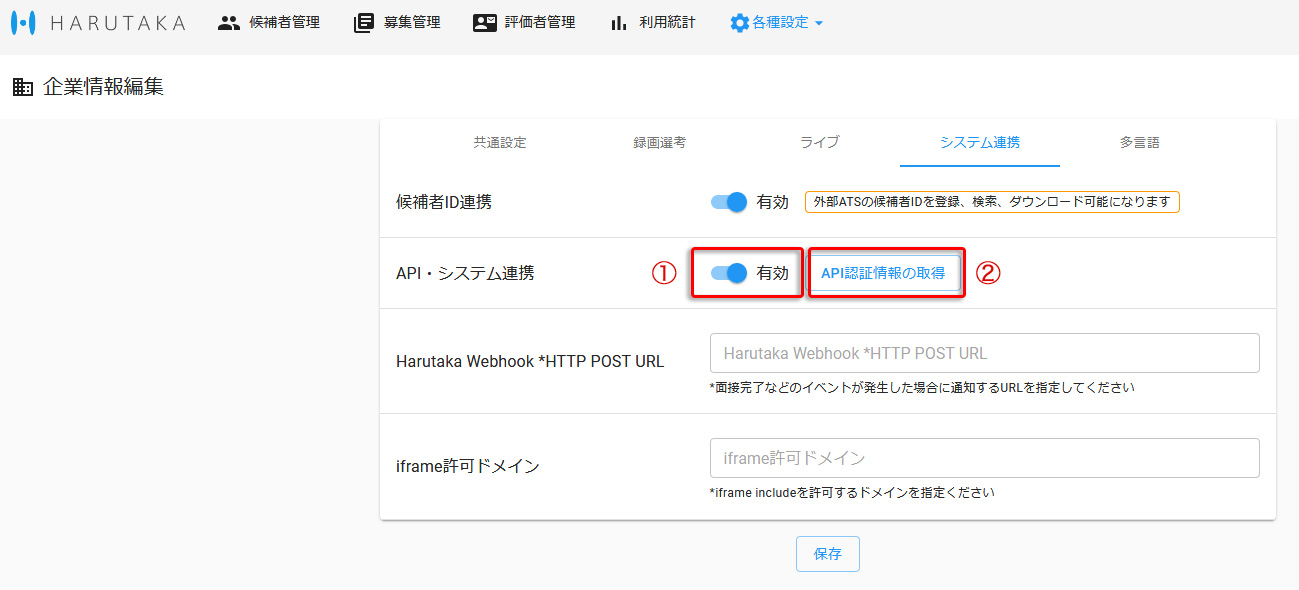Open 利用統計 with the bar chart icon
This screenshot has width=1299, height=590.
(x=617, y=22)
